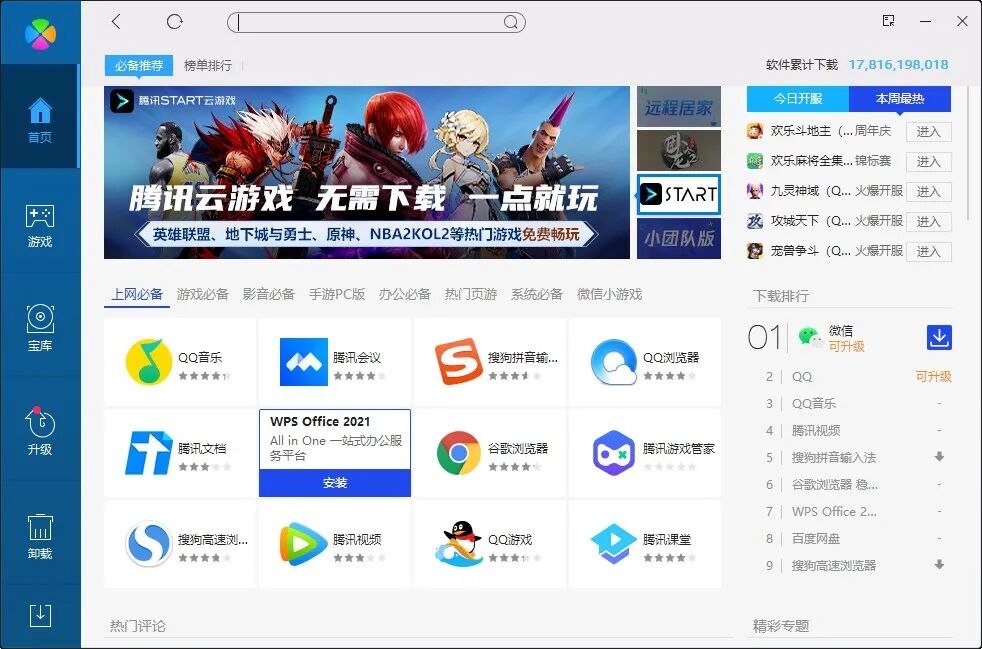Select the 上网必备 category tab
The height and width of the screenshot is (649, 982).
point(137,294)
